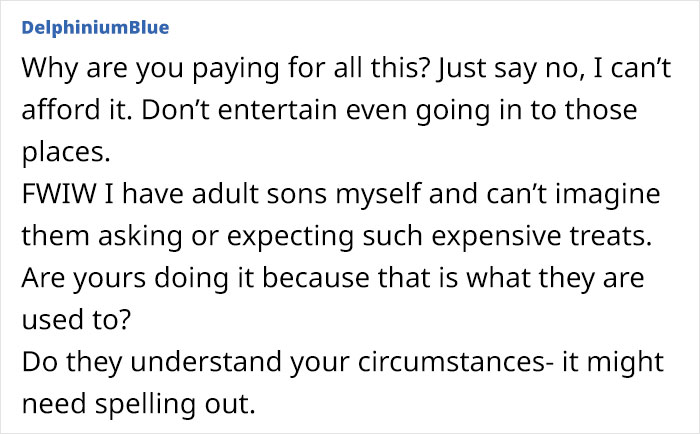The height and width of the screenshot is (434, 700).
Task: Click the word "places." on the third line
Action: pyautogui.click(x=66, y=153)
